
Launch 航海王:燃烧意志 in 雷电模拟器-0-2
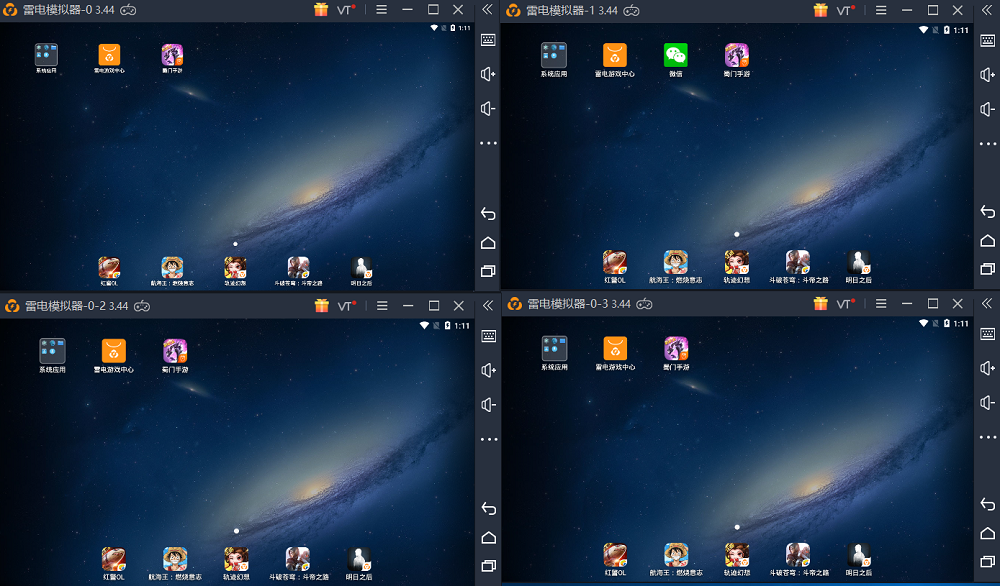point(175,559)
